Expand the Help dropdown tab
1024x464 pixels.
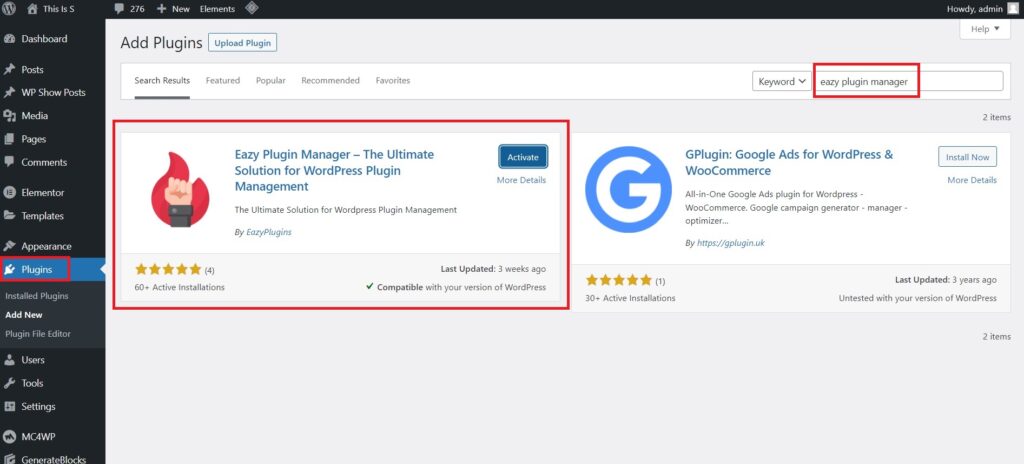985,29
